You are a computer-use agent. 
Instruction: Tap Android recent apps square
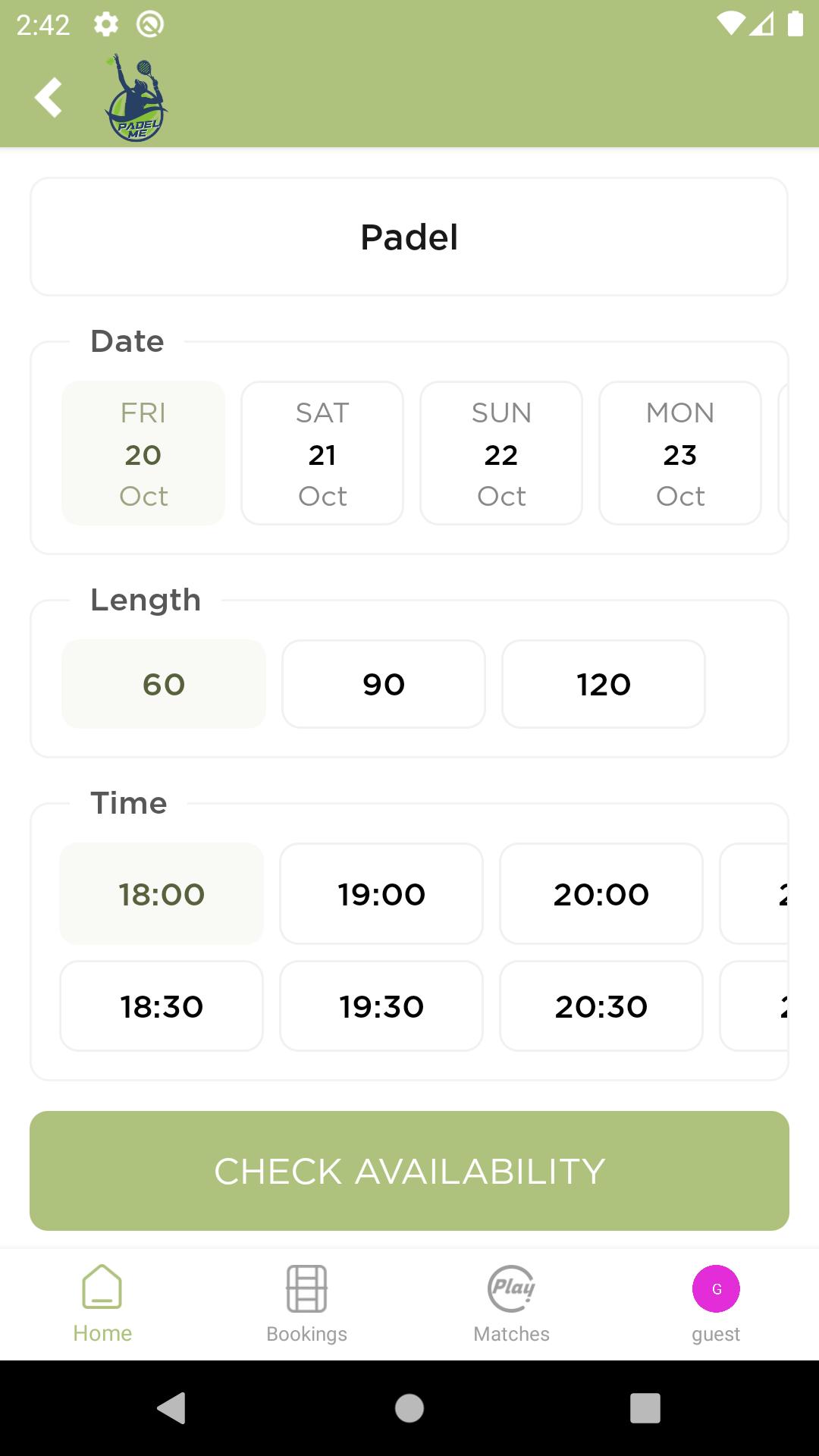pyautogui.click(x=645, y=1408)
